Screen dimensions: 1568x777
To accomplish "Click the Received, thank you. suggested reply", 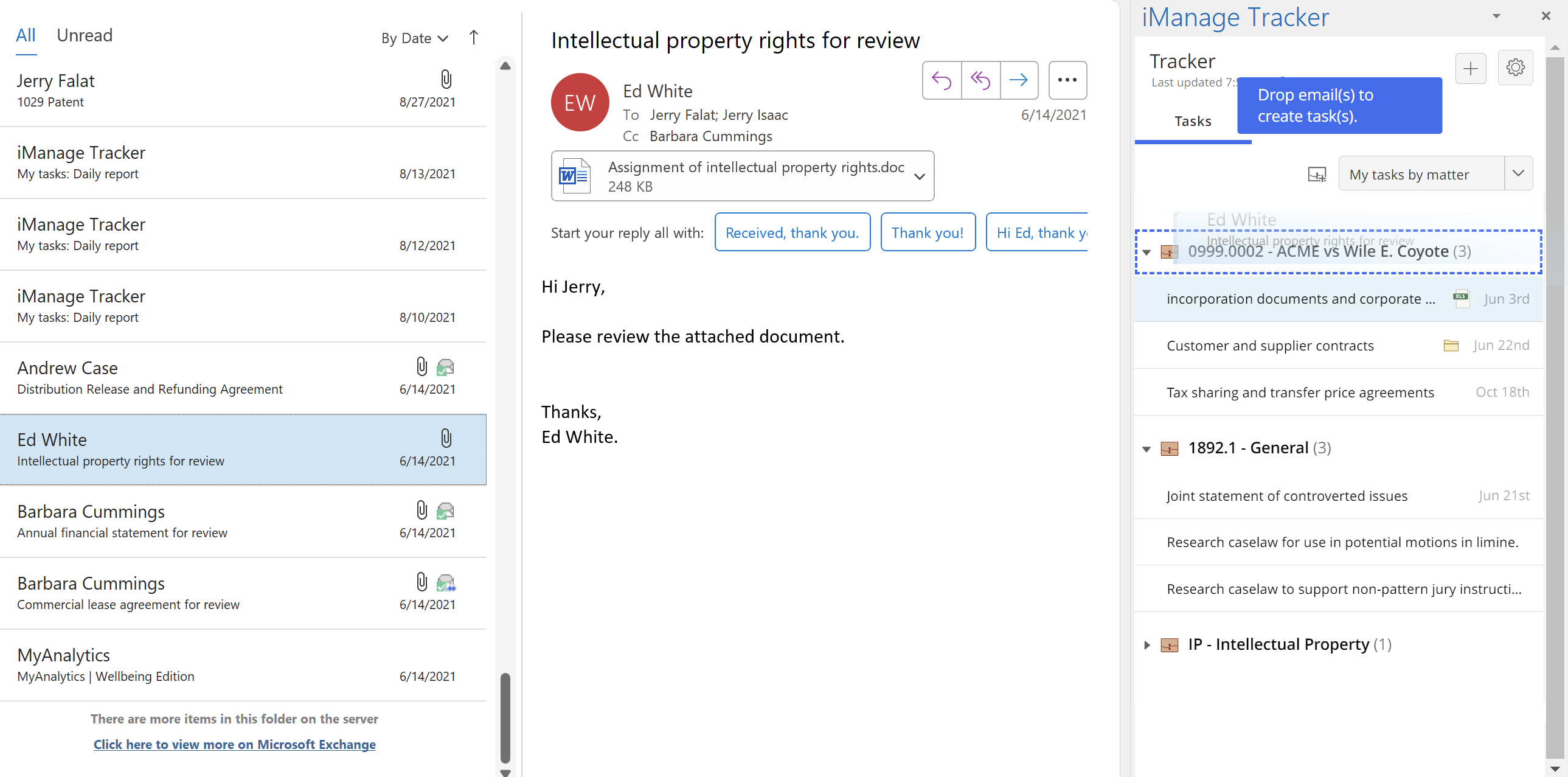I will pos(792,232).
